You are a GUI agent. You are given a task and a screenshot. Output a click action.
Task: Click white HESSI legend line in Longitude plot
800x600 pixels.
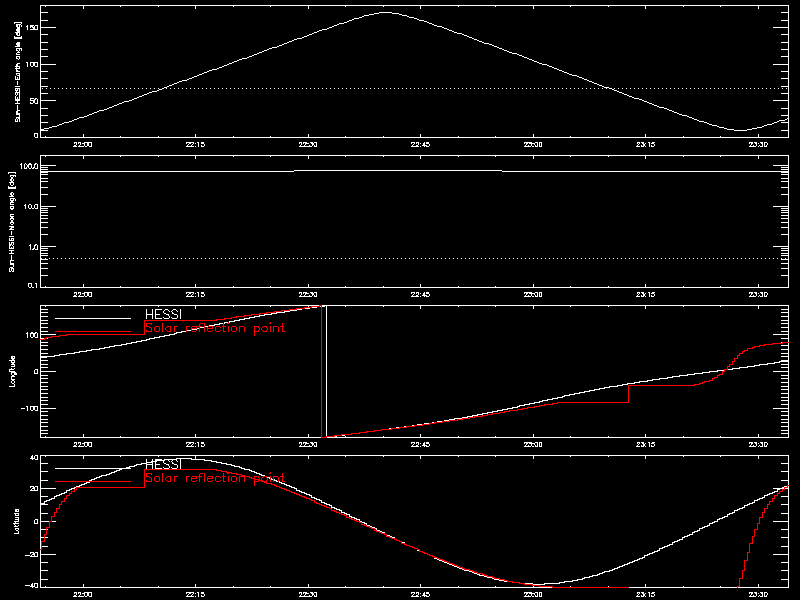coord(93,318)
